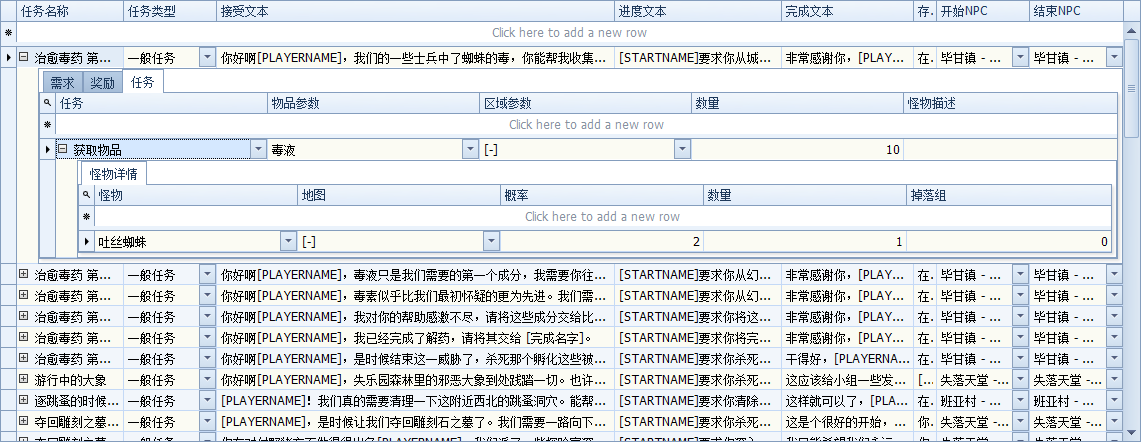Switch to the 需求 tab
This screenshot has height=442, width=1141.
point(62,83)
